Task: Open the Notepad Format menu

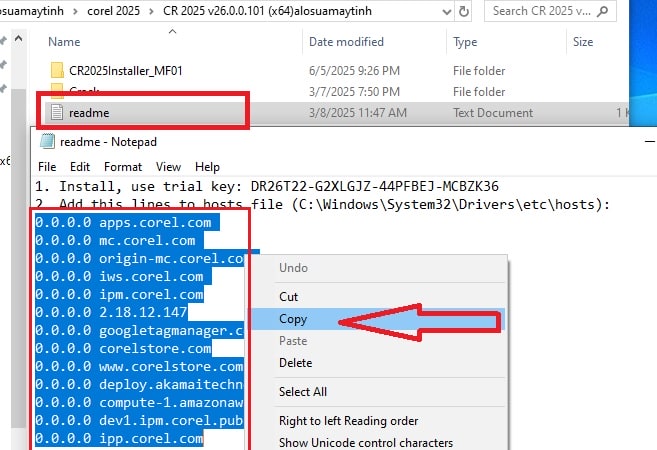Action: pos(123,167)
